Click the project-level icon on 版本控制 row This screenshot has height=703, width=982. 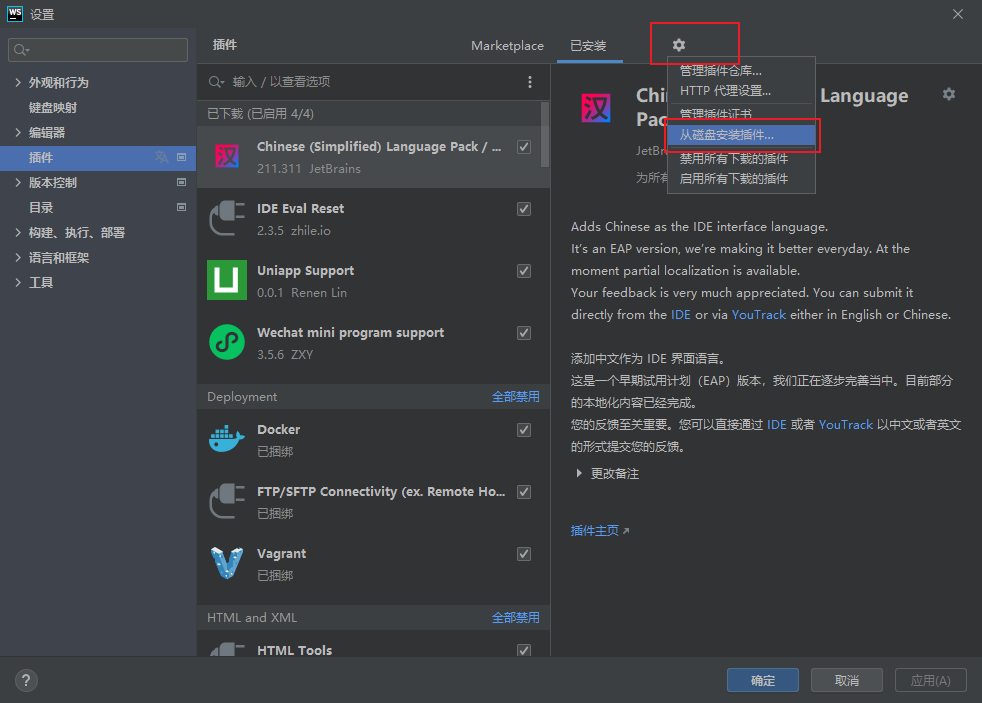(x=182, y=182)
